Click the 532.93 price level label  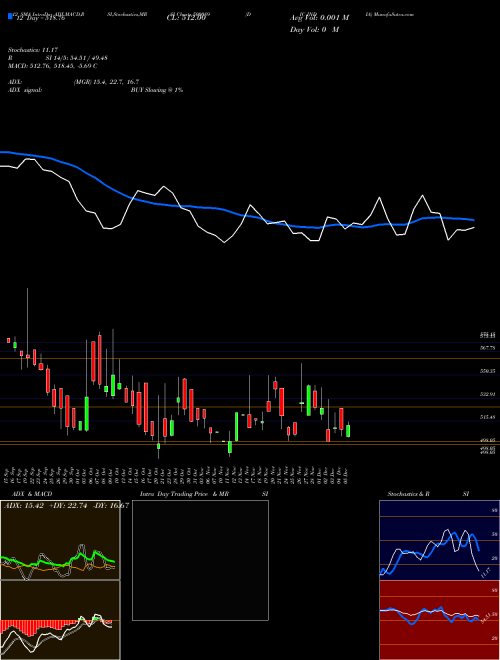click(x=488, y=394)
